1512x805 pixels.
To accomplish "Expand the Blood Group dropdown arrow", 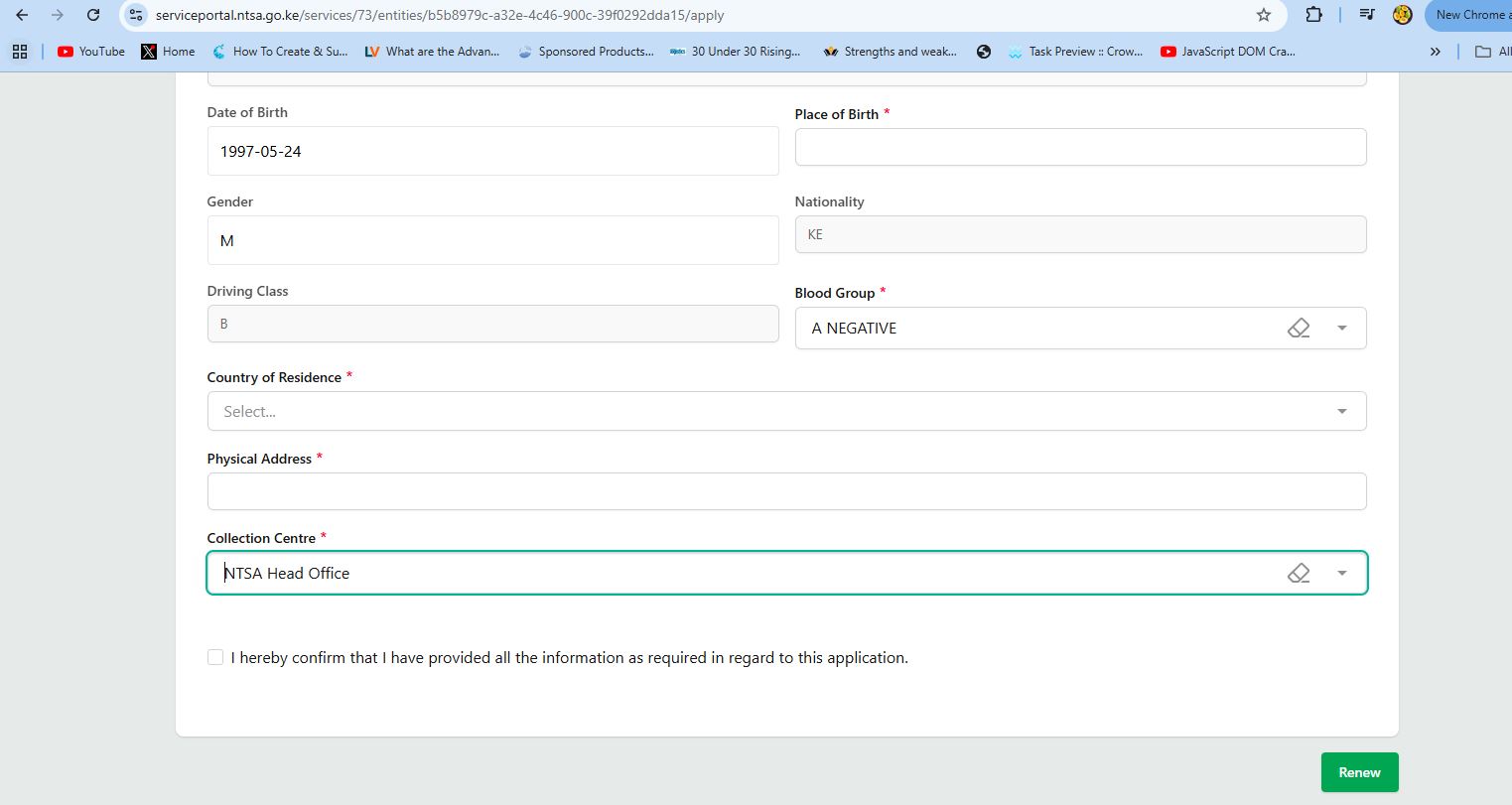I will point(1341,329).
